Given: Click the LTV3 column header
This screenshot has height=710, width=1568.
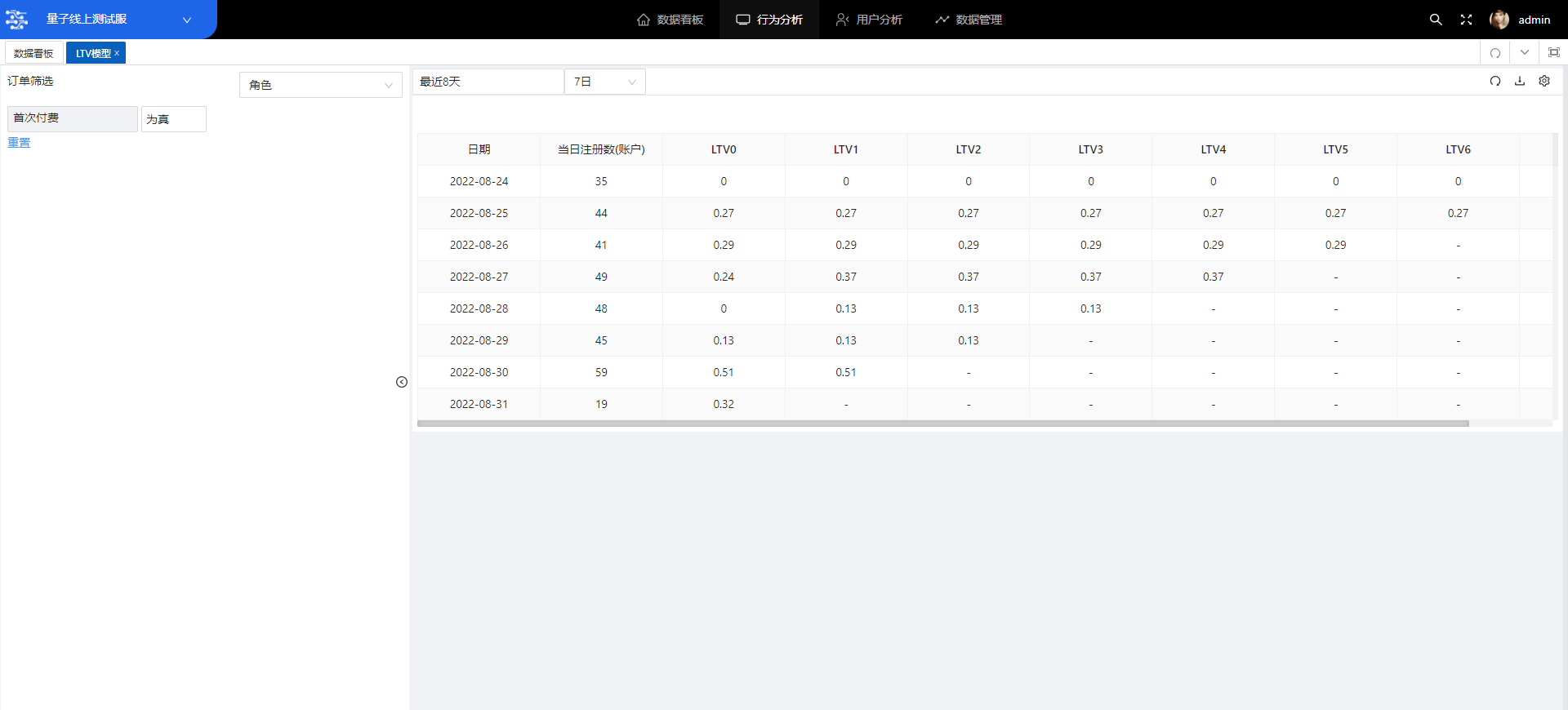Looking at the screenshot, I should coord(1091,149).
